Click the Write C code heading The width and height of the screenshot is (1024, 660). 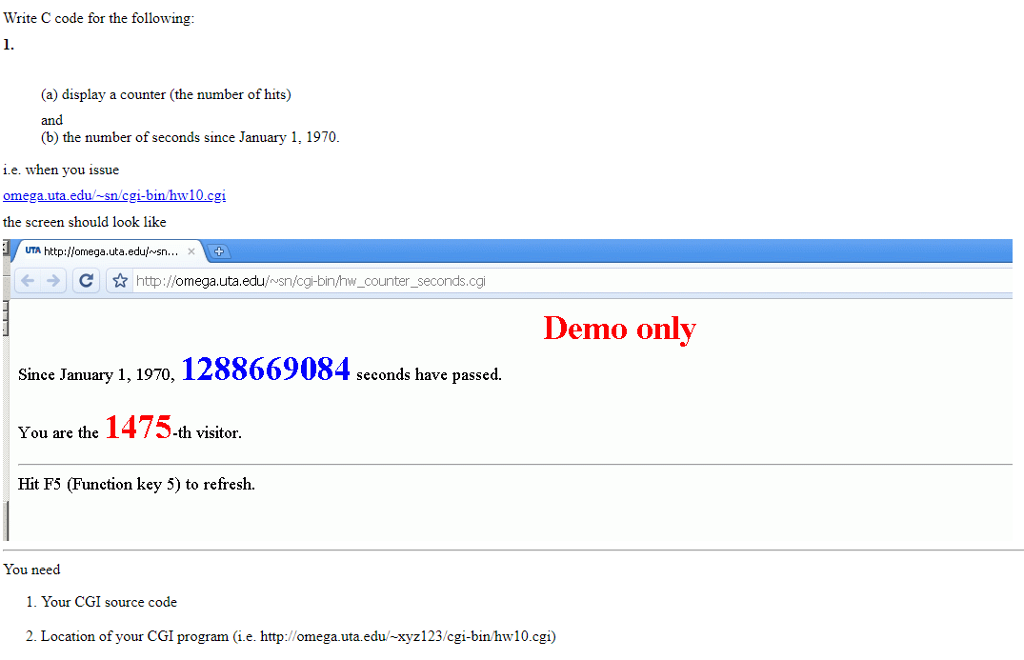click(98, 17)
